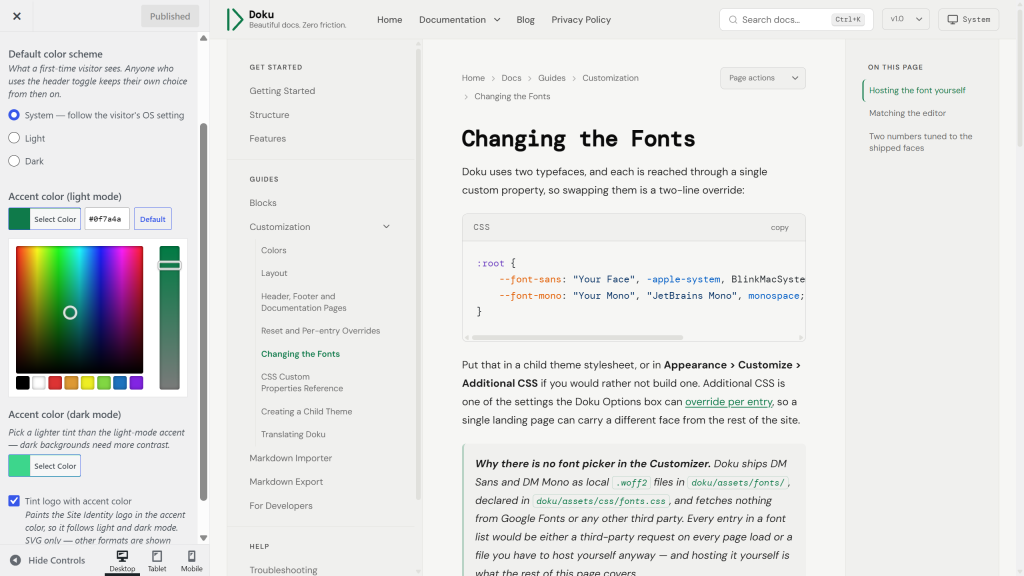Click the black palette swatch

[x=23, y=383]
